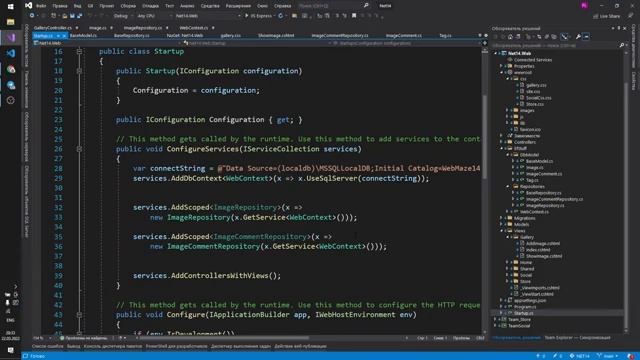Start debugging with IIS Express

pos(258,16)
